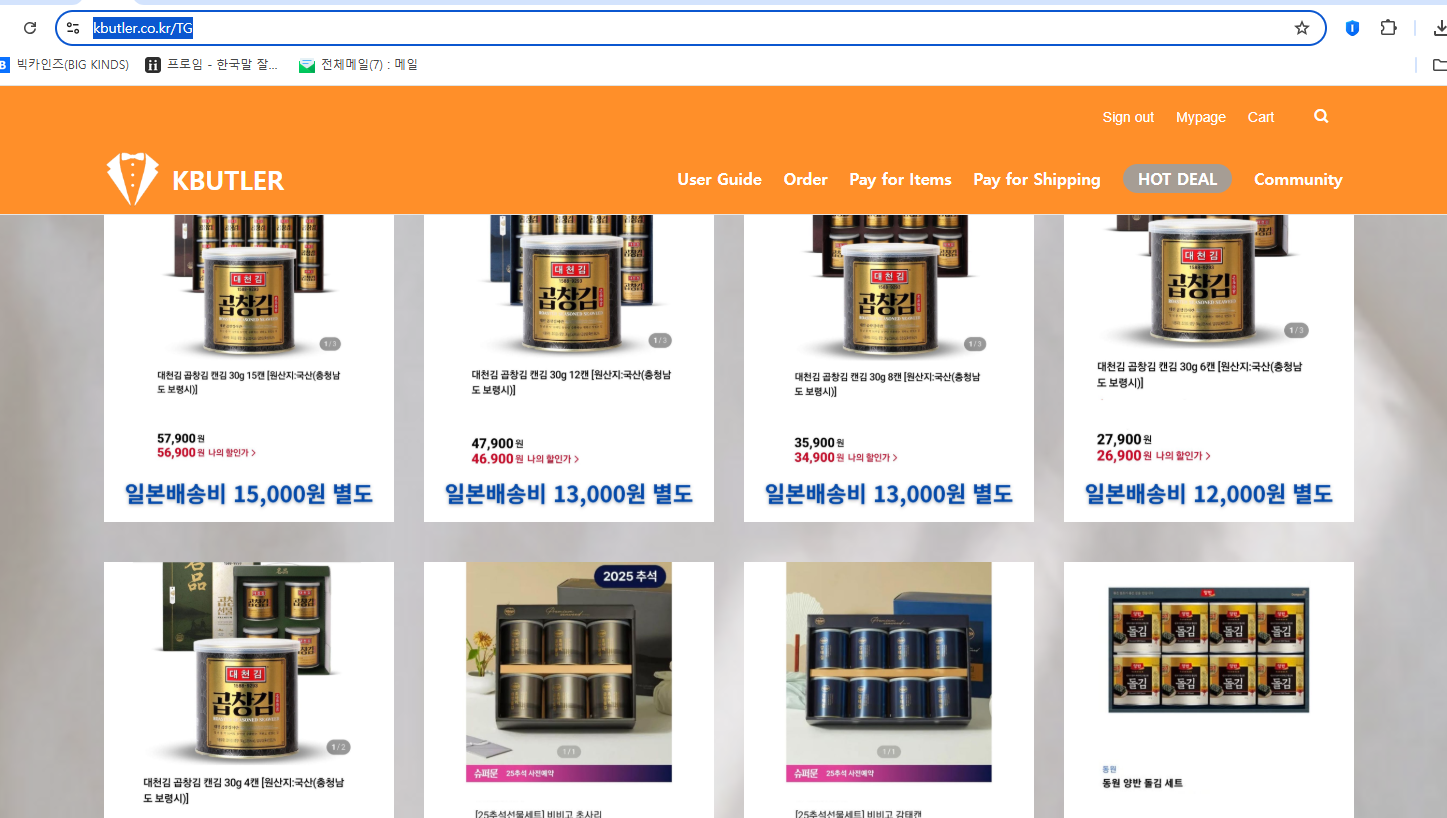Click the 일본배송비 15,000원 별도 banner
Viewport: 1447px width, 818px height.
pyautogui.click(x=248, y=494)
